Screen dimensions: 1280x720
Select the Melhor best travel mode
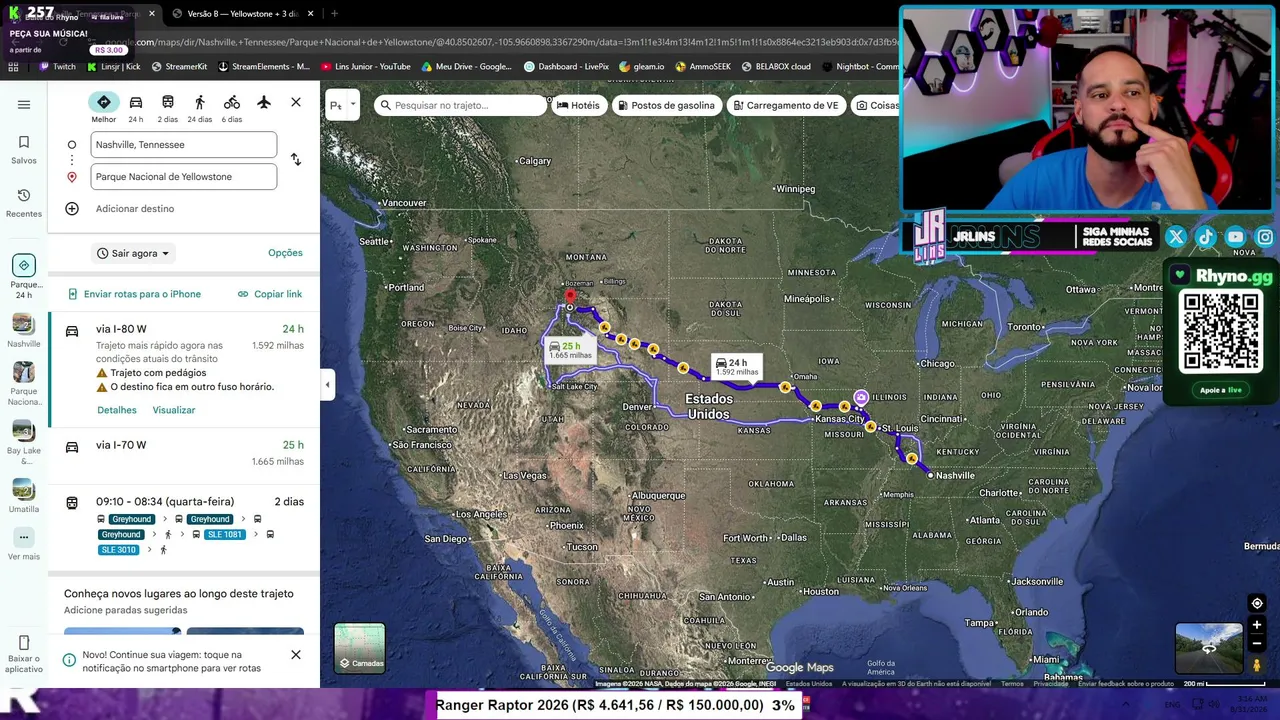click(x=104, y=108)
